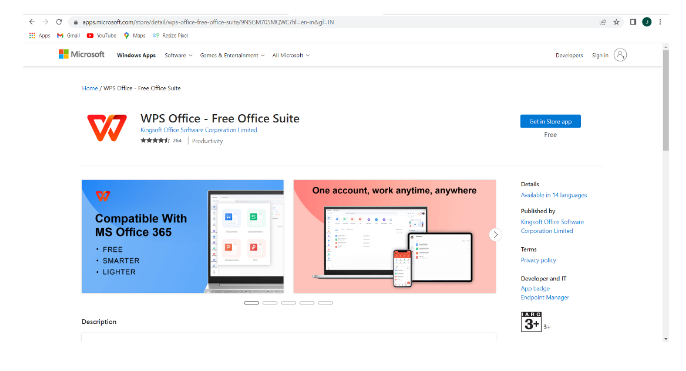Screen dimensions: 686x371
Task: Click the browser forward arrow
Action: click(46, 22)
